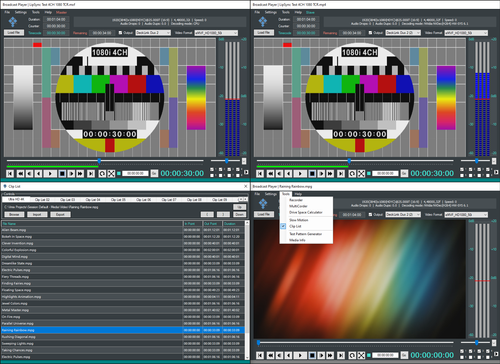This screenshot has width=500, height=364.
Task: Switch to the Clip List 03 tab
Action: tap(67, 199)
